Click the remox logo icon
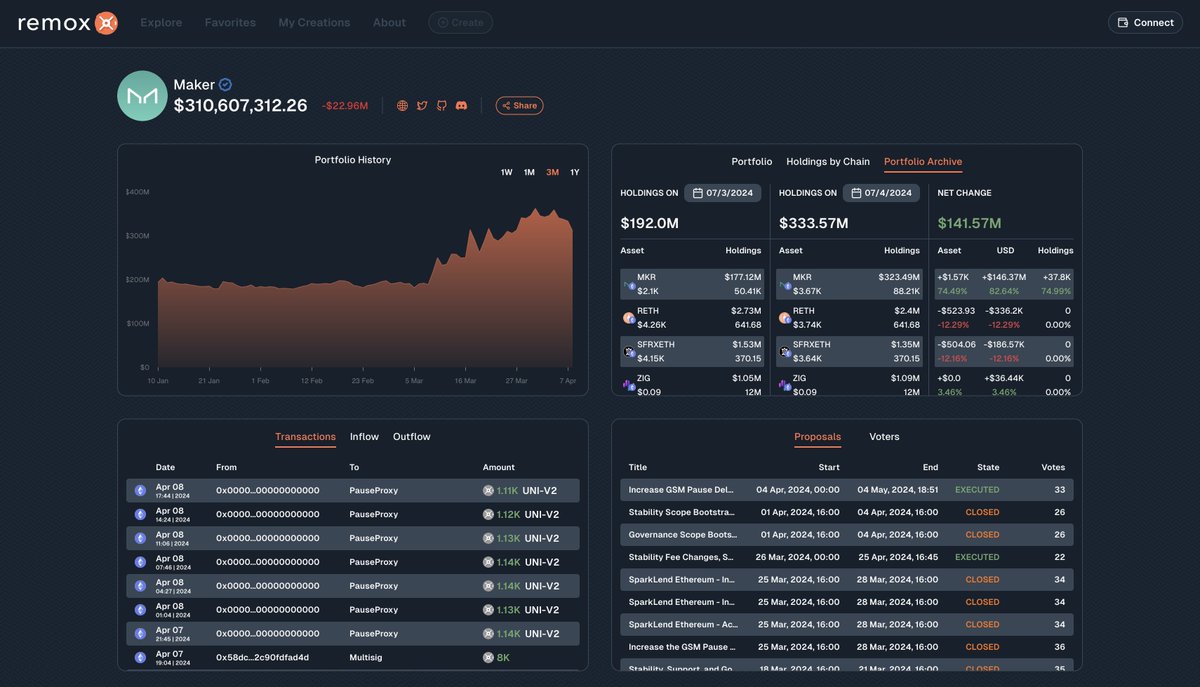Image resolution: width=1200 pixels, height=687 pixels. 106,22
